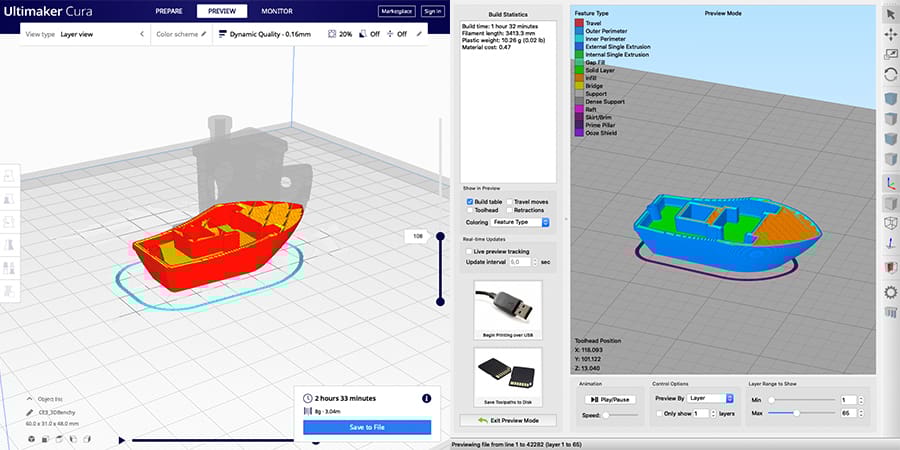
Task: Click the Update interval field
Action: coord(519,262)
